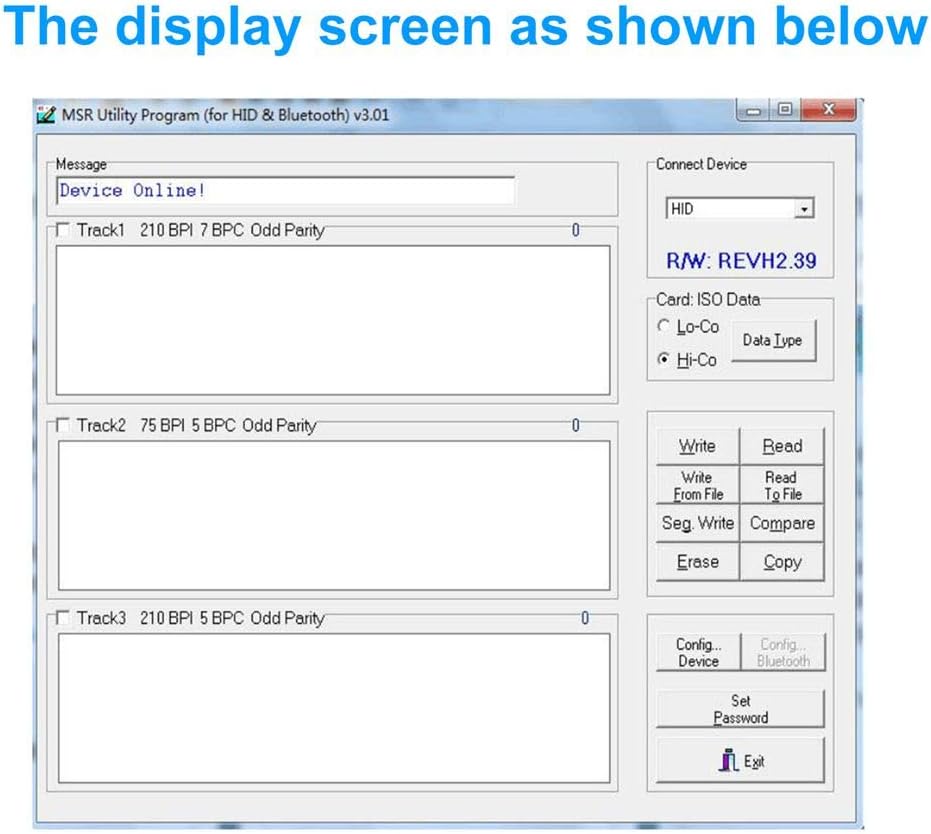
Task: Choose Write From File
Action: tap(697, 485)
